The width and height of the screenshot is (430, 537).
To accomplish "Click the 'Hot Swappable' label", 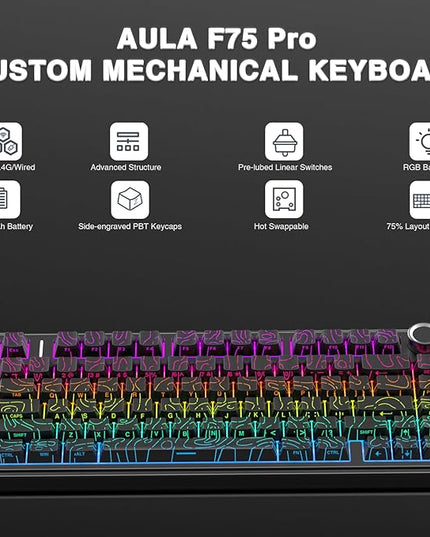I will coord(281,226).
